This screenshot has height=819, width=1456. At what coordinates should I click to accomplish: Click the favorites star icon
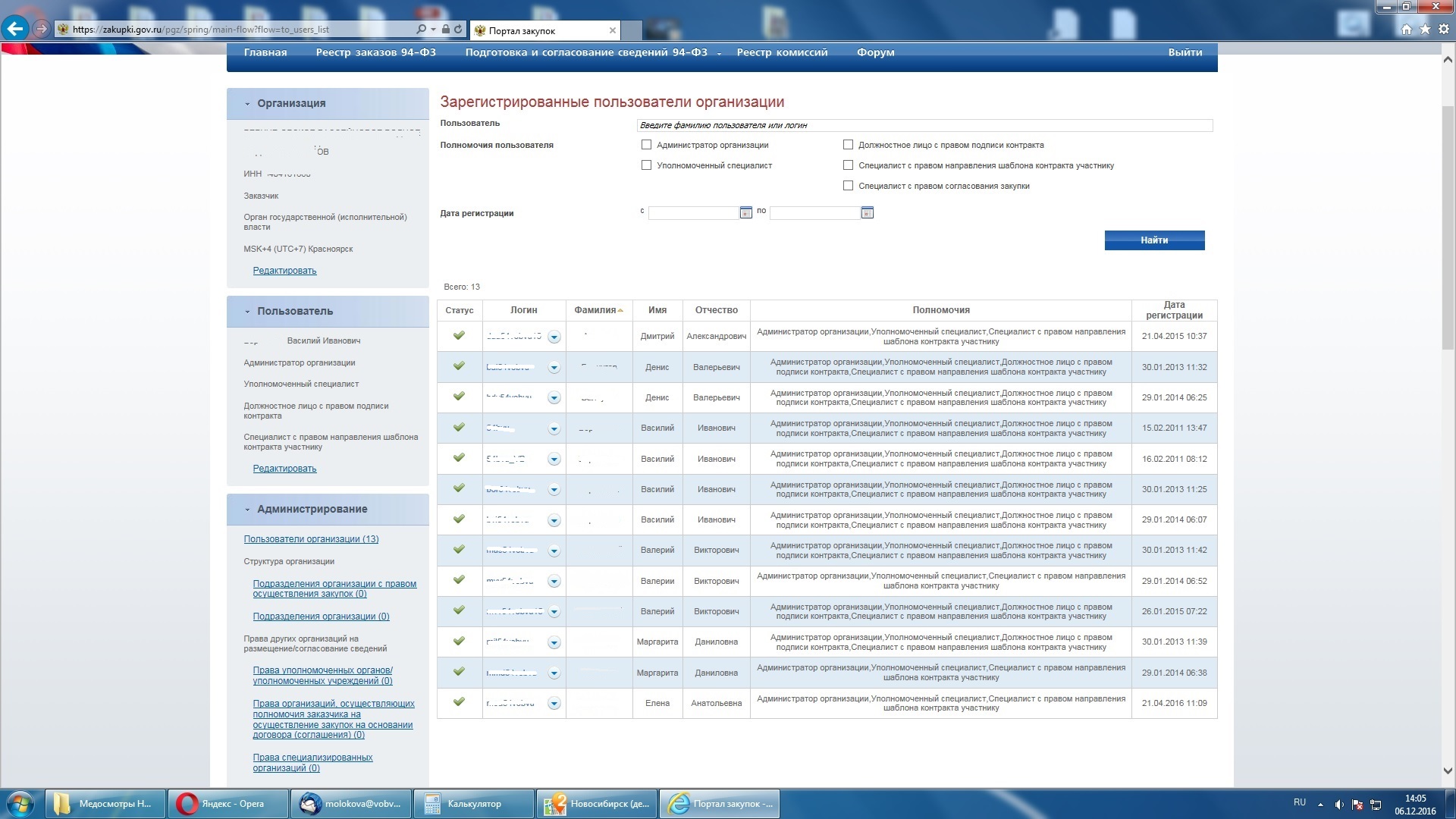click(1424, 30)
